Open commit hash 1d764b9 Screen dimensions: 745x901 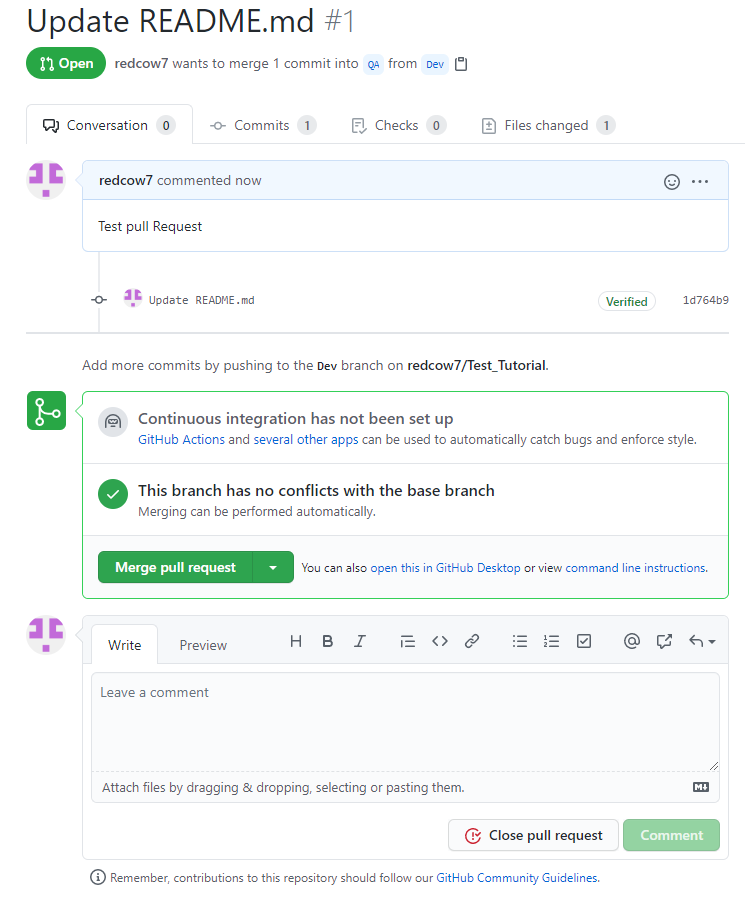tap(705, 300)
